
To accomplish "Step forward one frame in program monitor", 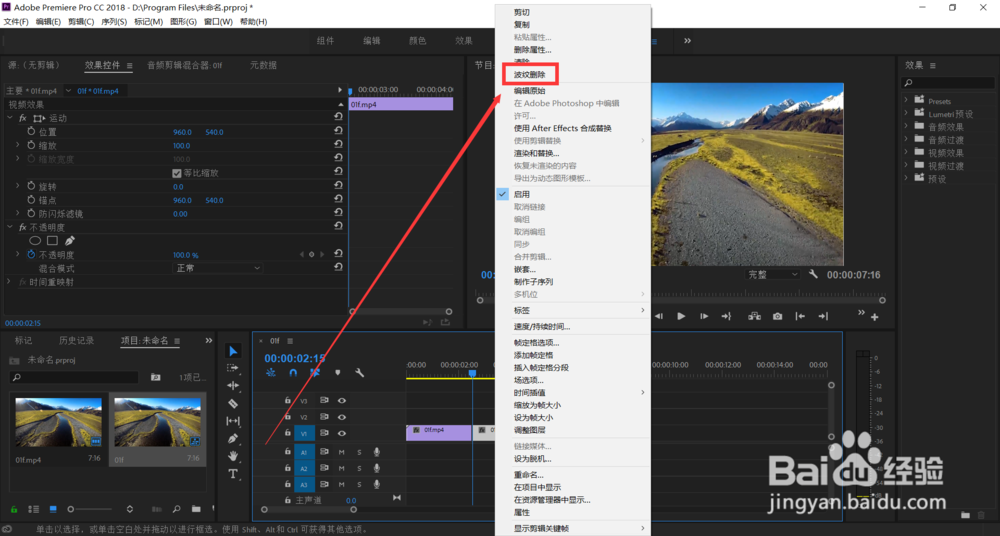I will pos(704,316).
